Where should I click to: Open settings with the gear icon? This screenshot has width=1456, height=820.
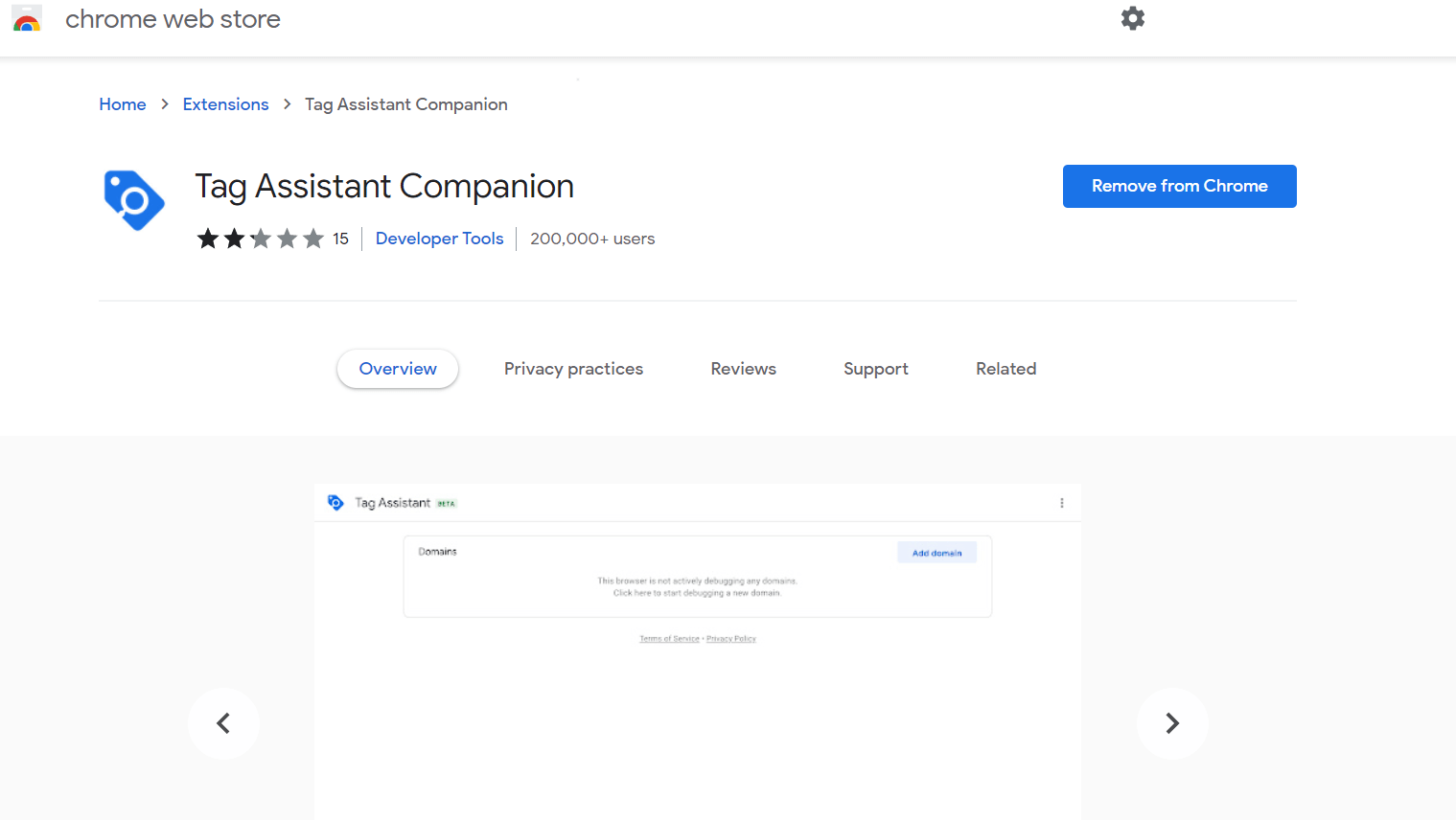coord(1133,18)
